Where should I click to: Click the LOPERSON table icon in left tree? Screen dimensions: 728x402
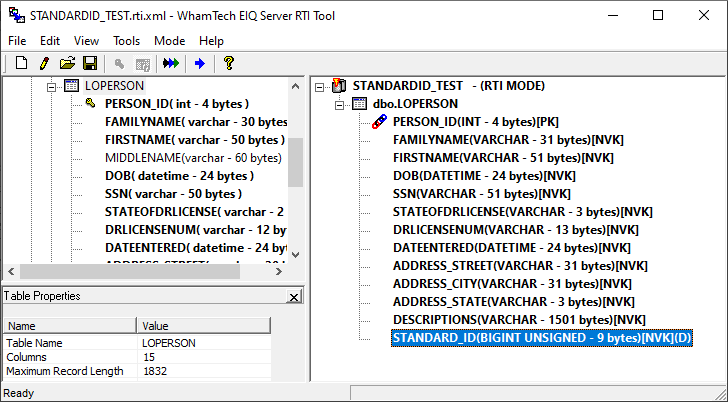point(71,86)
